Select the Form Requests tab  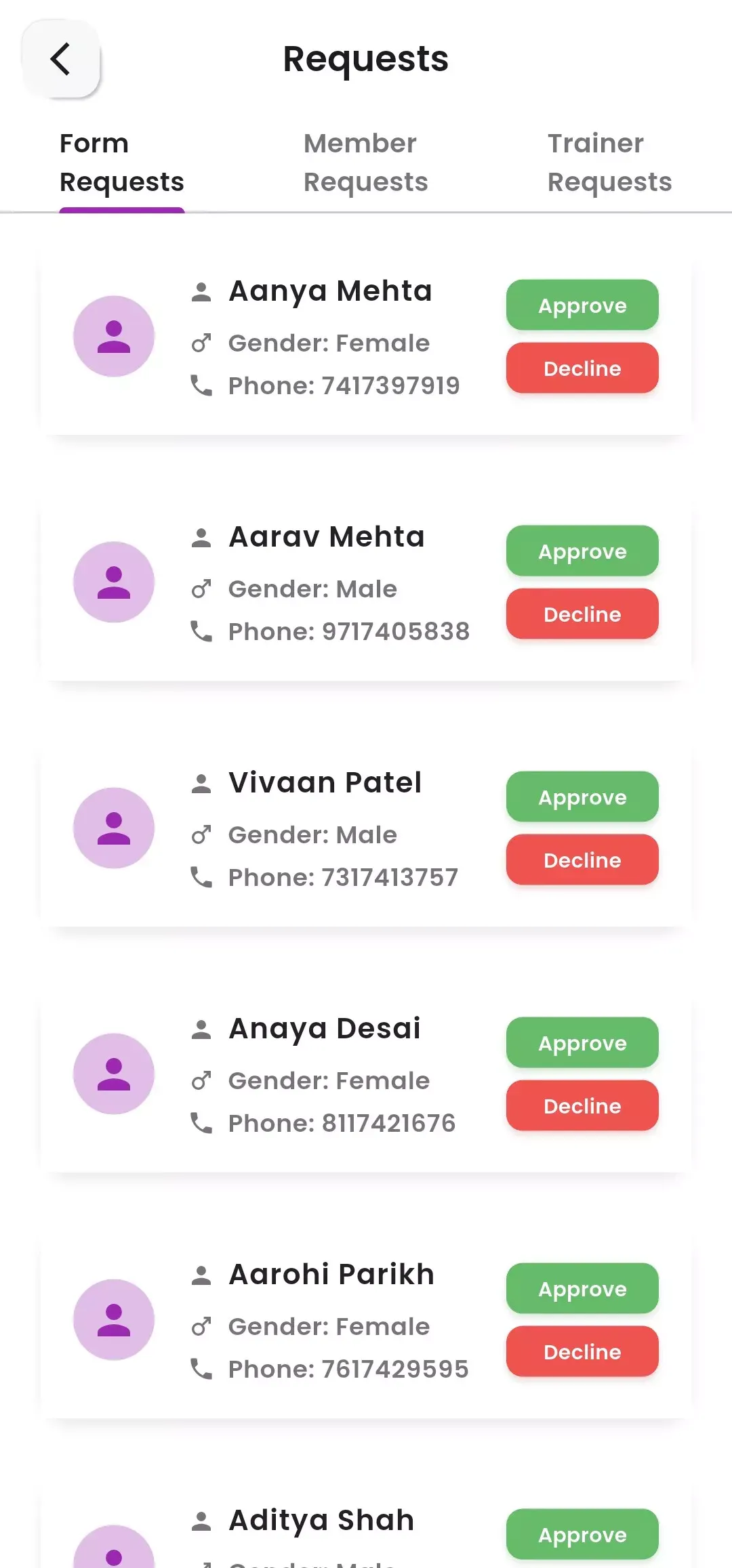pos(122,163)
